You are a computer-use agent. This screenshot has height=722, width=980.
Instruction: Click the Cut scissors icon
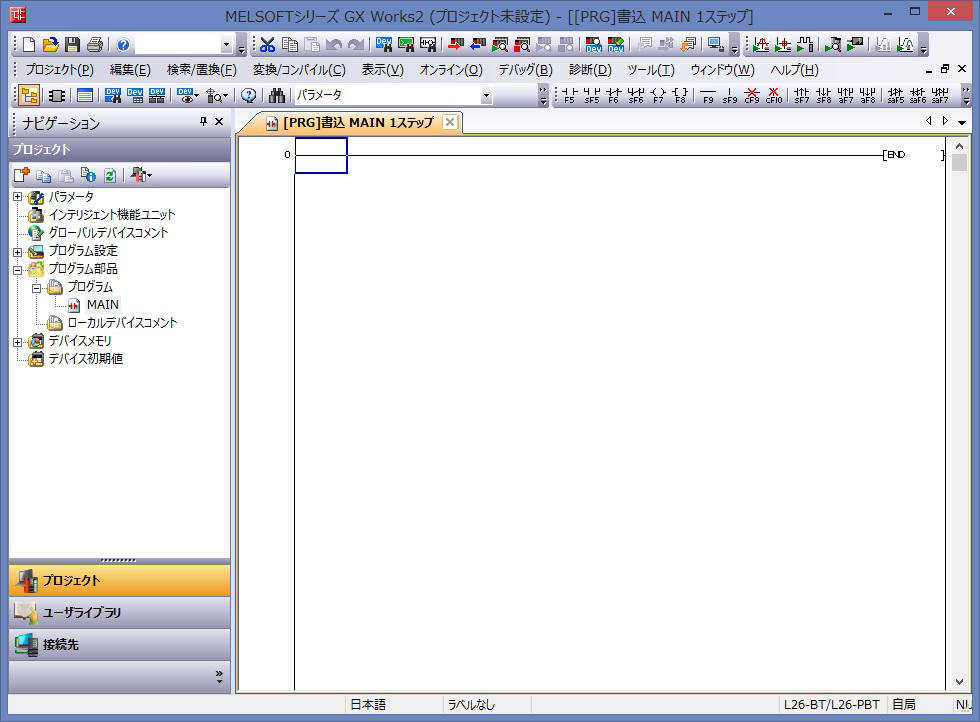(267, 45)
